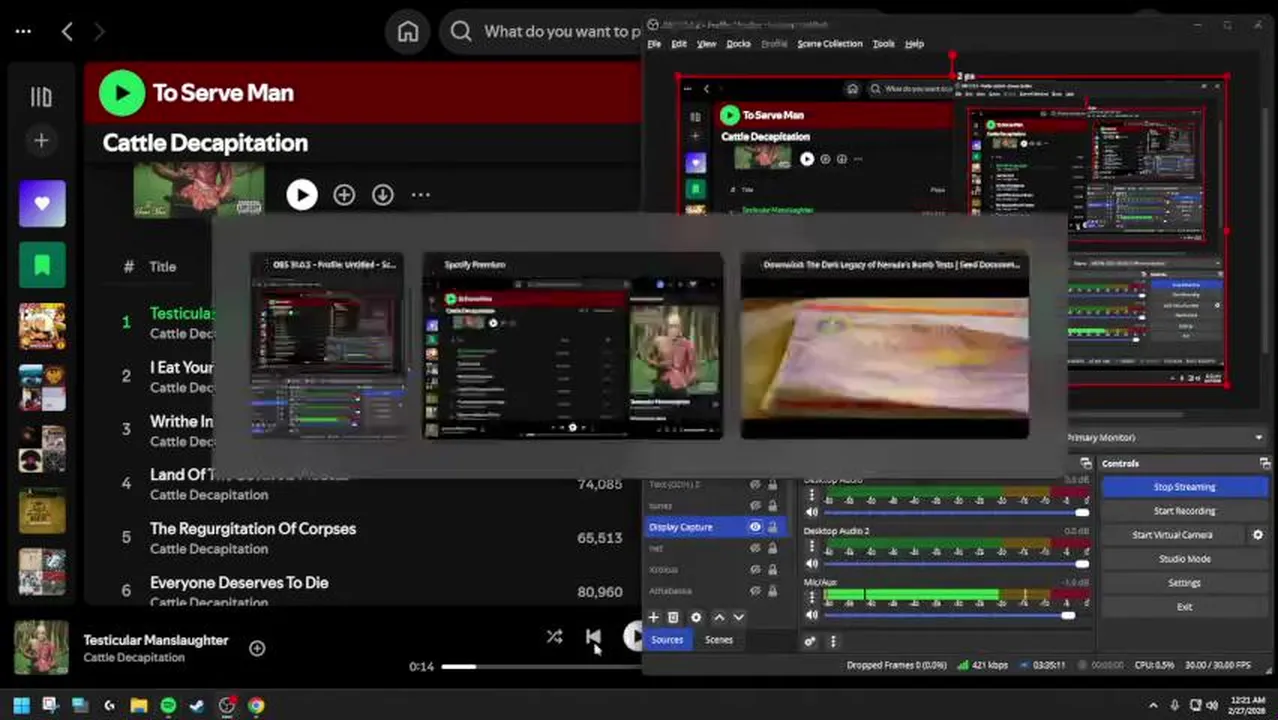Screen dimensions: 1278x720
Task: Toggle visibility of the Athabasca source
Action: click(755, 591)
